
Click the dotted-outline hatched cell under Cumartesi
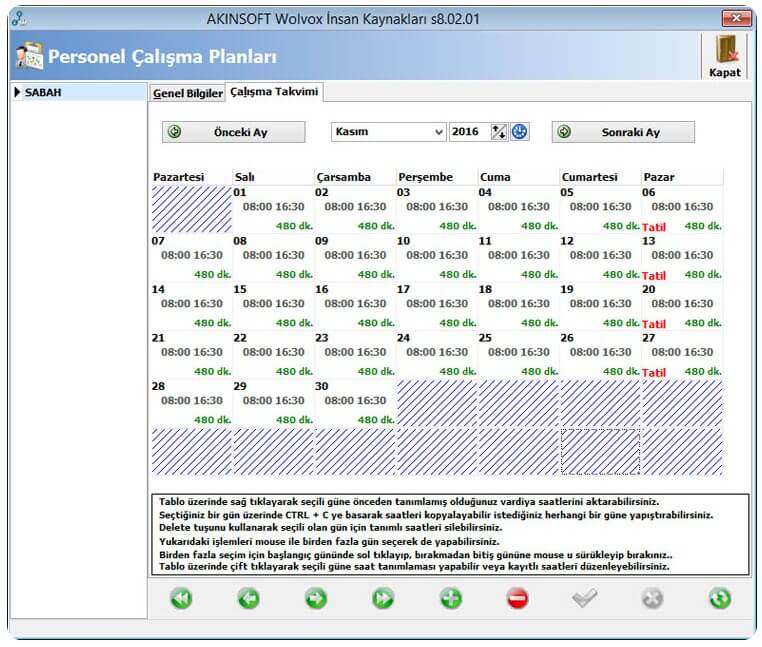pos(600,452)
